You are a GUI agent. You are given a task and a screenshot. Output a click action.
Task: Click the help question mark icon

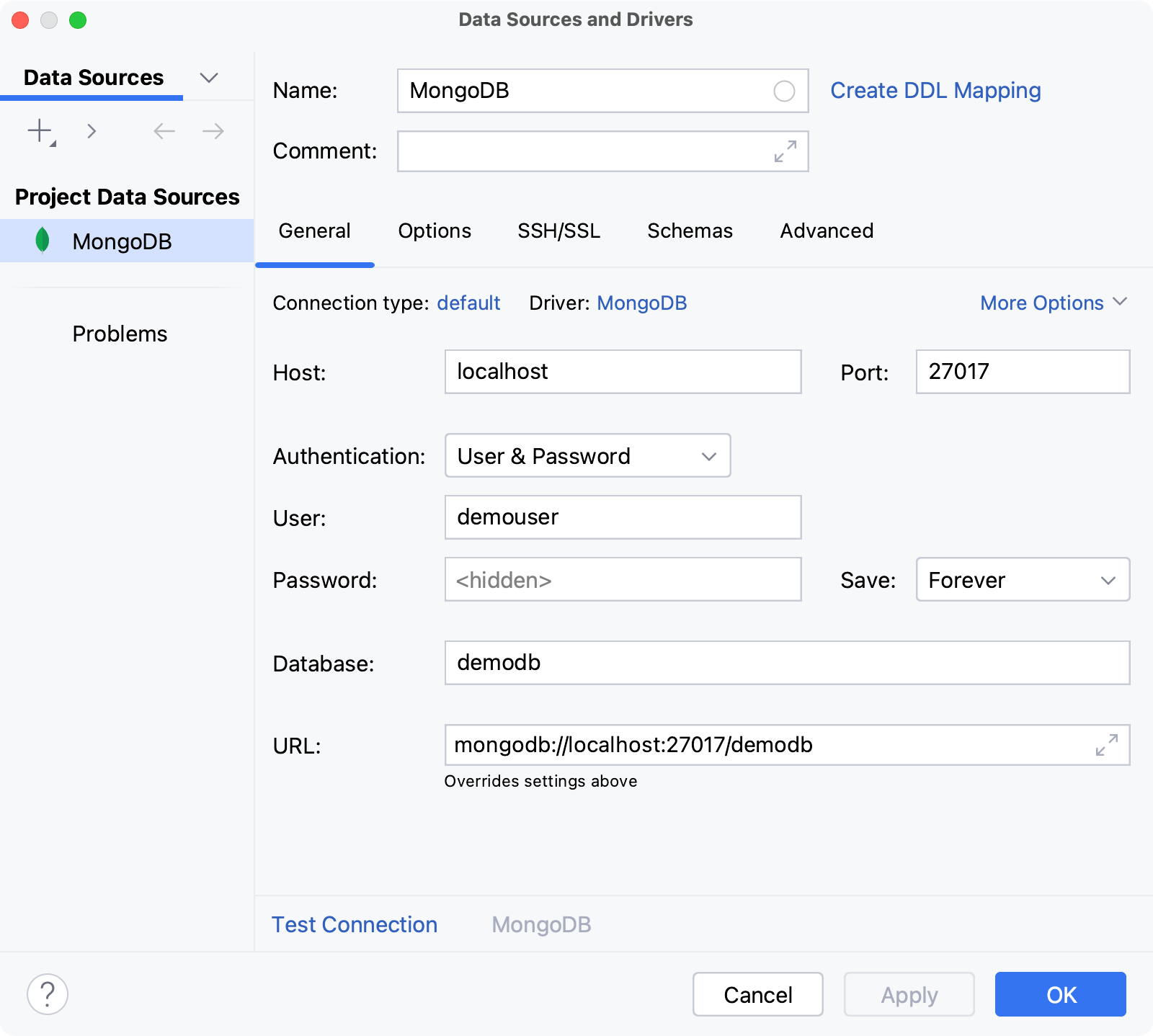(x=48, y=994)
